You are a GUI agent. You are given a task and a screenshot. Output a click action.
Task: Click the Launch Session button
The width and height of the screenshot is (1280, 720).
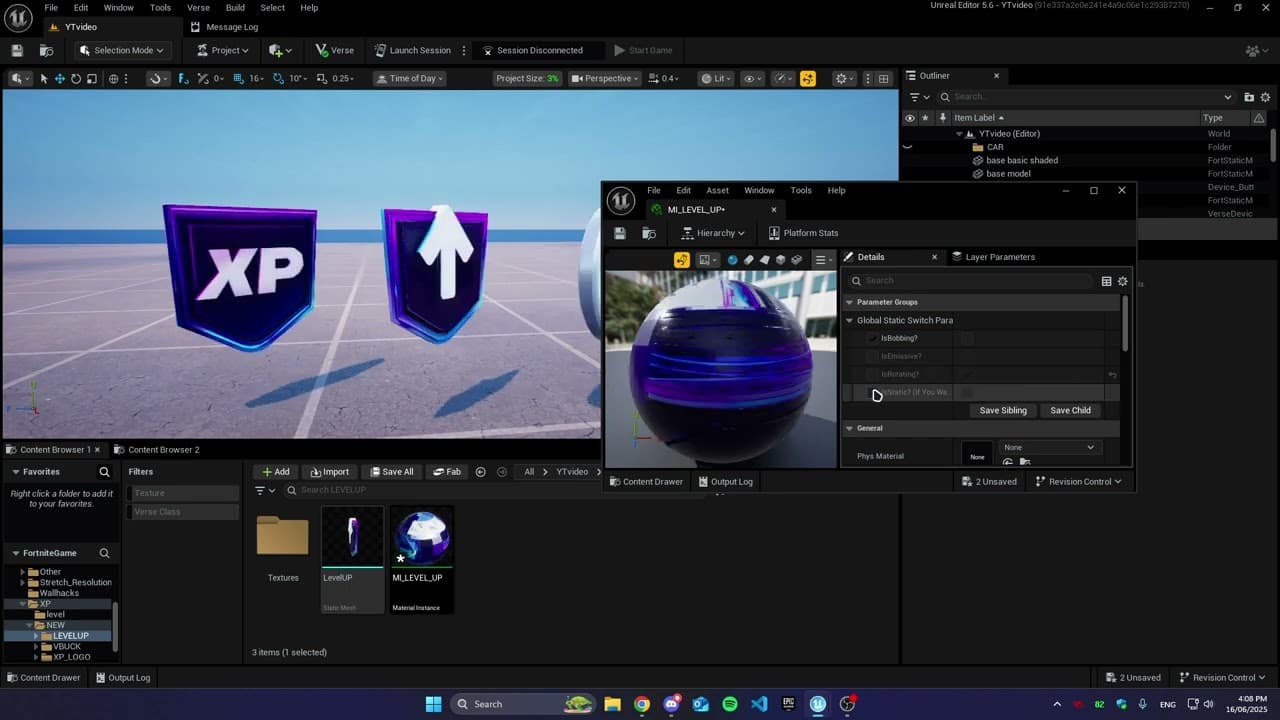[413, 50]
